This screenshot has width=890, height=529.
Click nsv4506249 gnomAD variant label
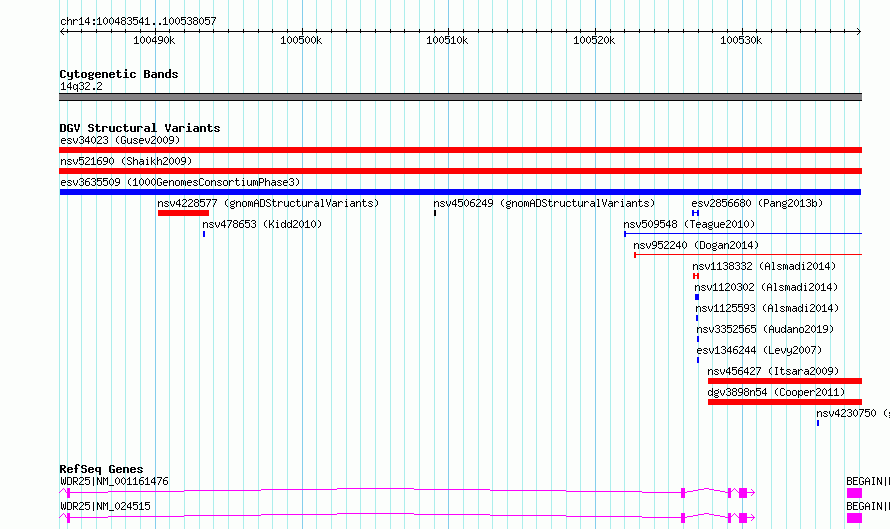544,203
